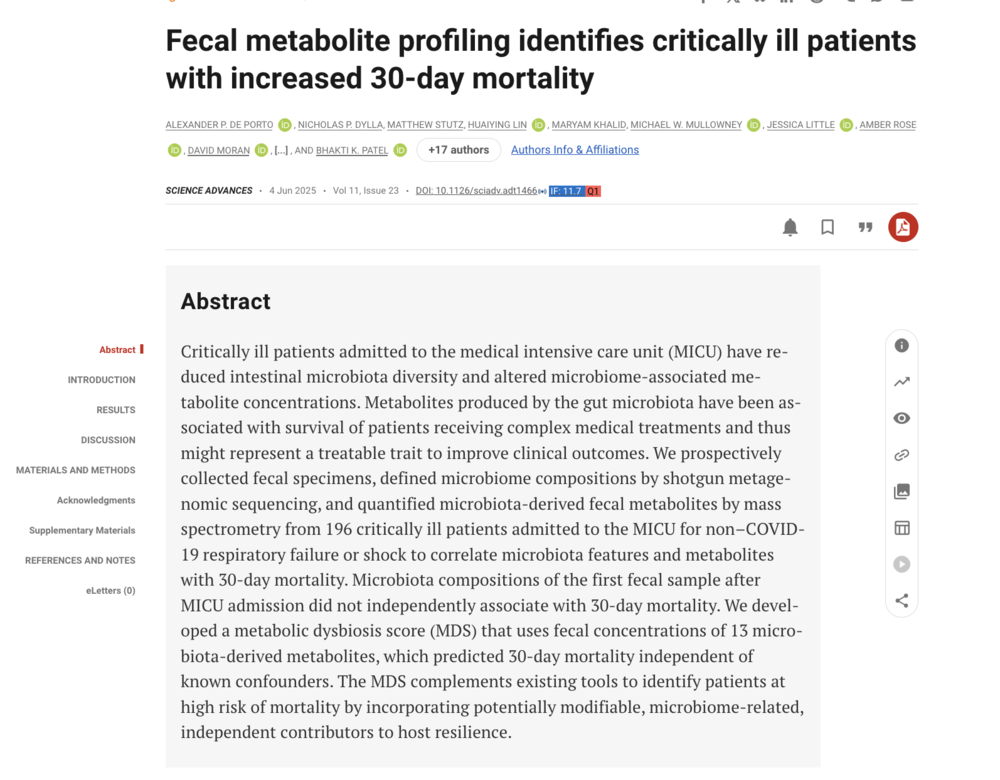Click the media play icon
The image size is (1000, 780).
902,564
